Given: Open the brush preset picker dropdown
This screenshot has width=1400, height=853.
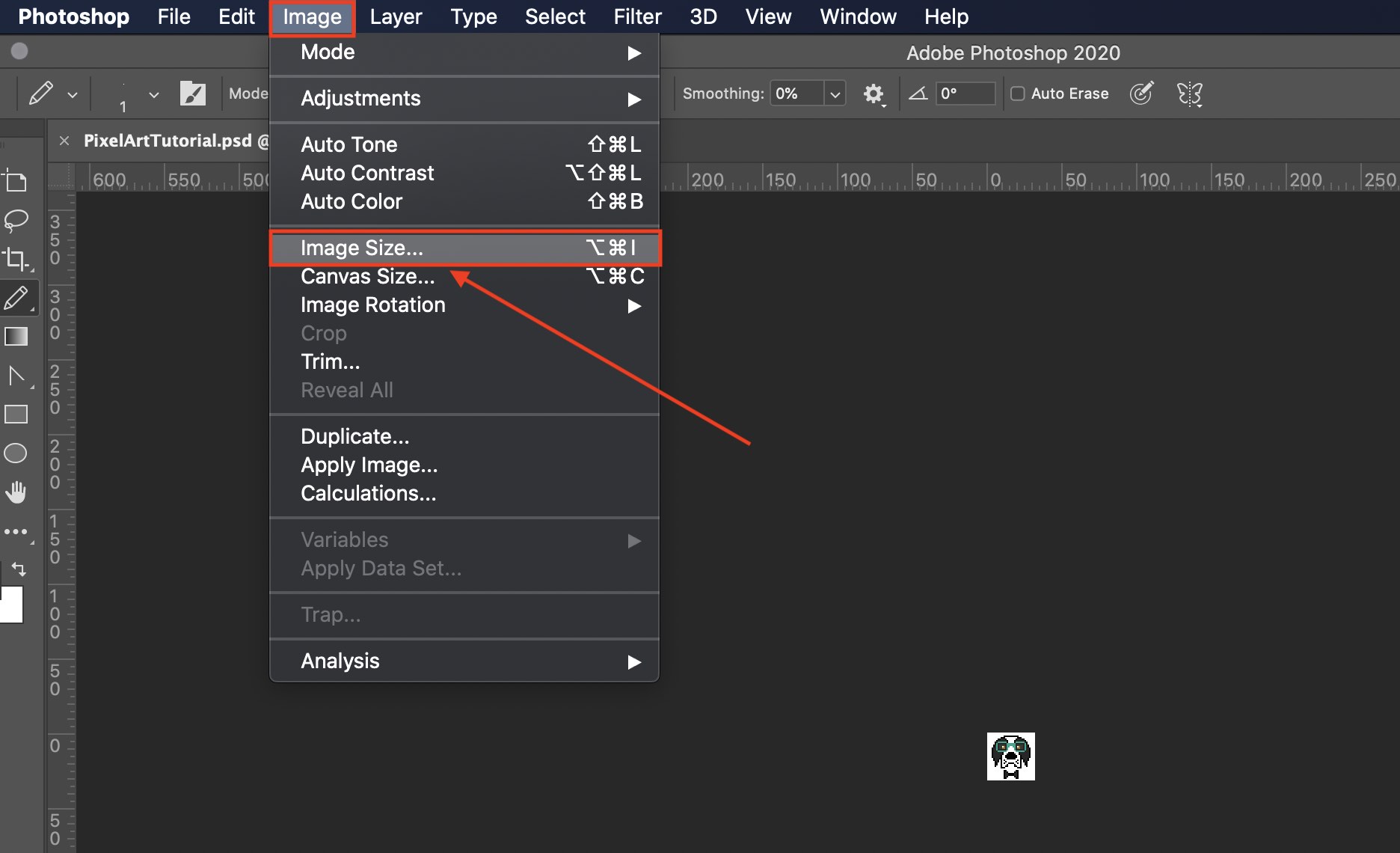Looking at the screenshot, I should (x=154, y=95).
